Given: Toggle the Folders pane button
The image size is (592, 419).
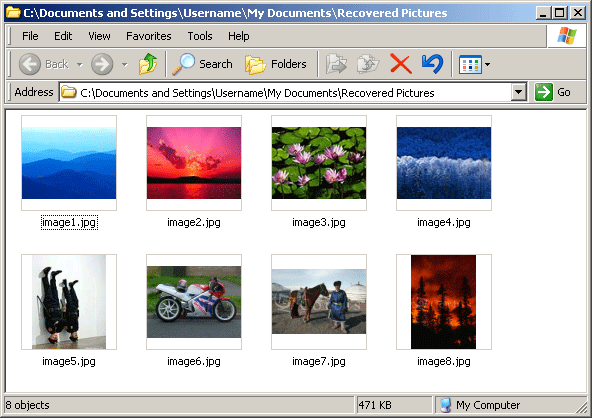Looking at the screenshot, I should pyautogui.click(x=276, y=64).
